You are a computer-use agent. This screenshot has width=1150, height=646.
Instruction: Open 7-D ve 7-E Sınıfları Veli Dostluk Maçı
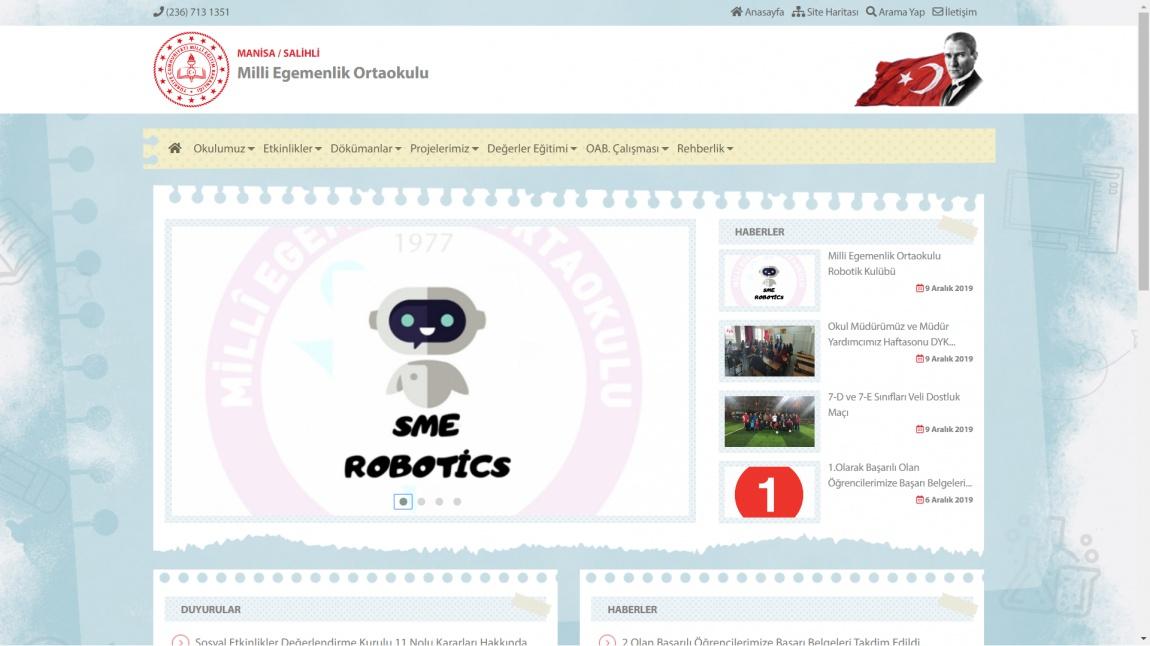893,404
